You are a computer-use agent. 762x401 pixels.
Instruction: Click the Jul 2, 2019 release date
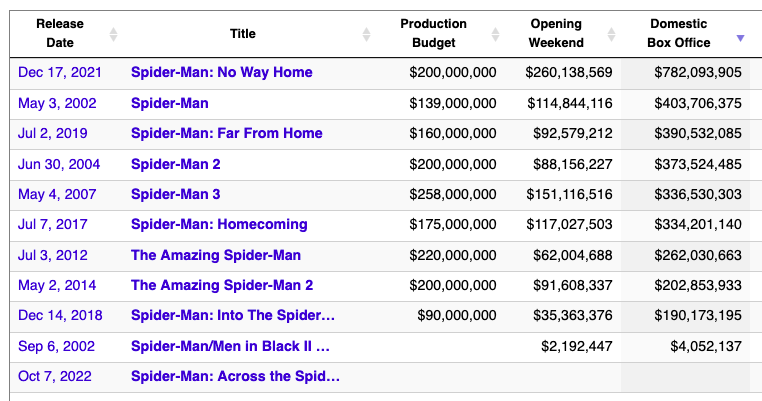click(x=54, y=133)
